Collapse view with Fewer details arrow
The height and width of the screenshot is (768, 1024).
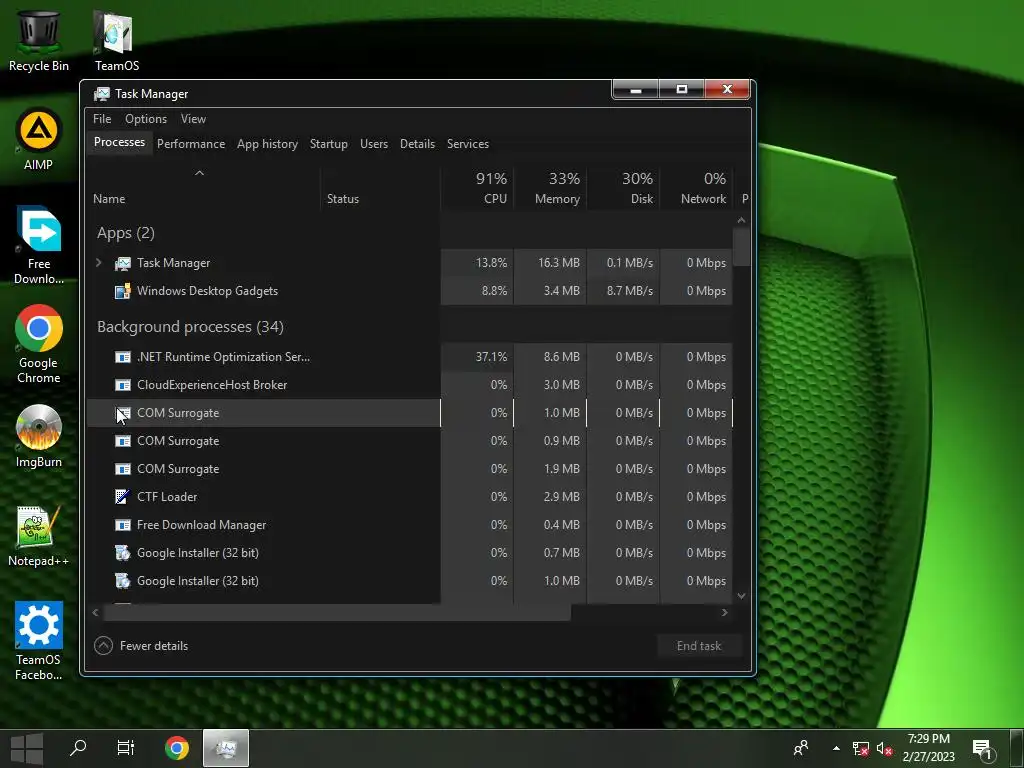click(x=103, y=646)
